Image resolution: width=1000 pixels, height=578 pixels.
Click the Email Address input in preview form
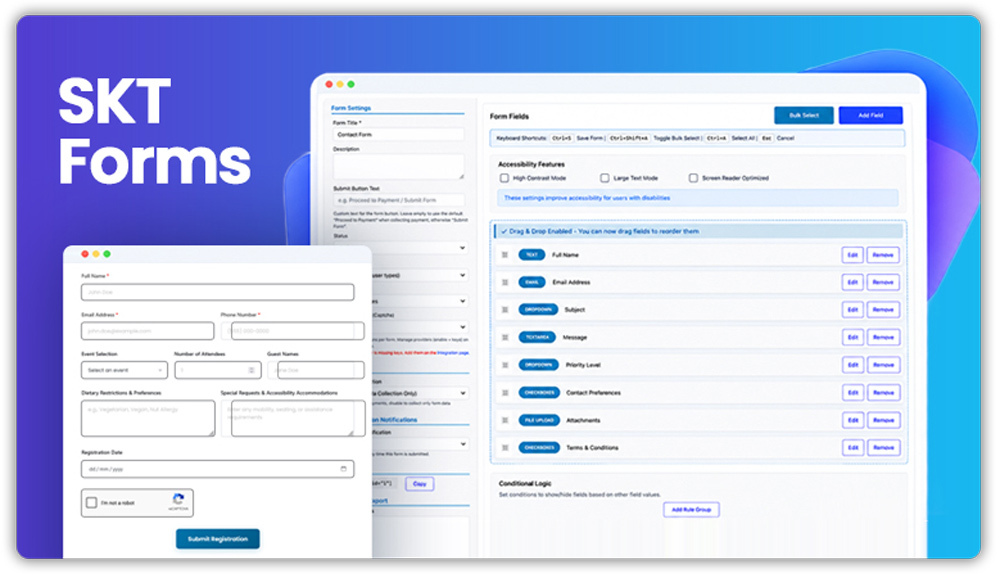tap(147, 331)
